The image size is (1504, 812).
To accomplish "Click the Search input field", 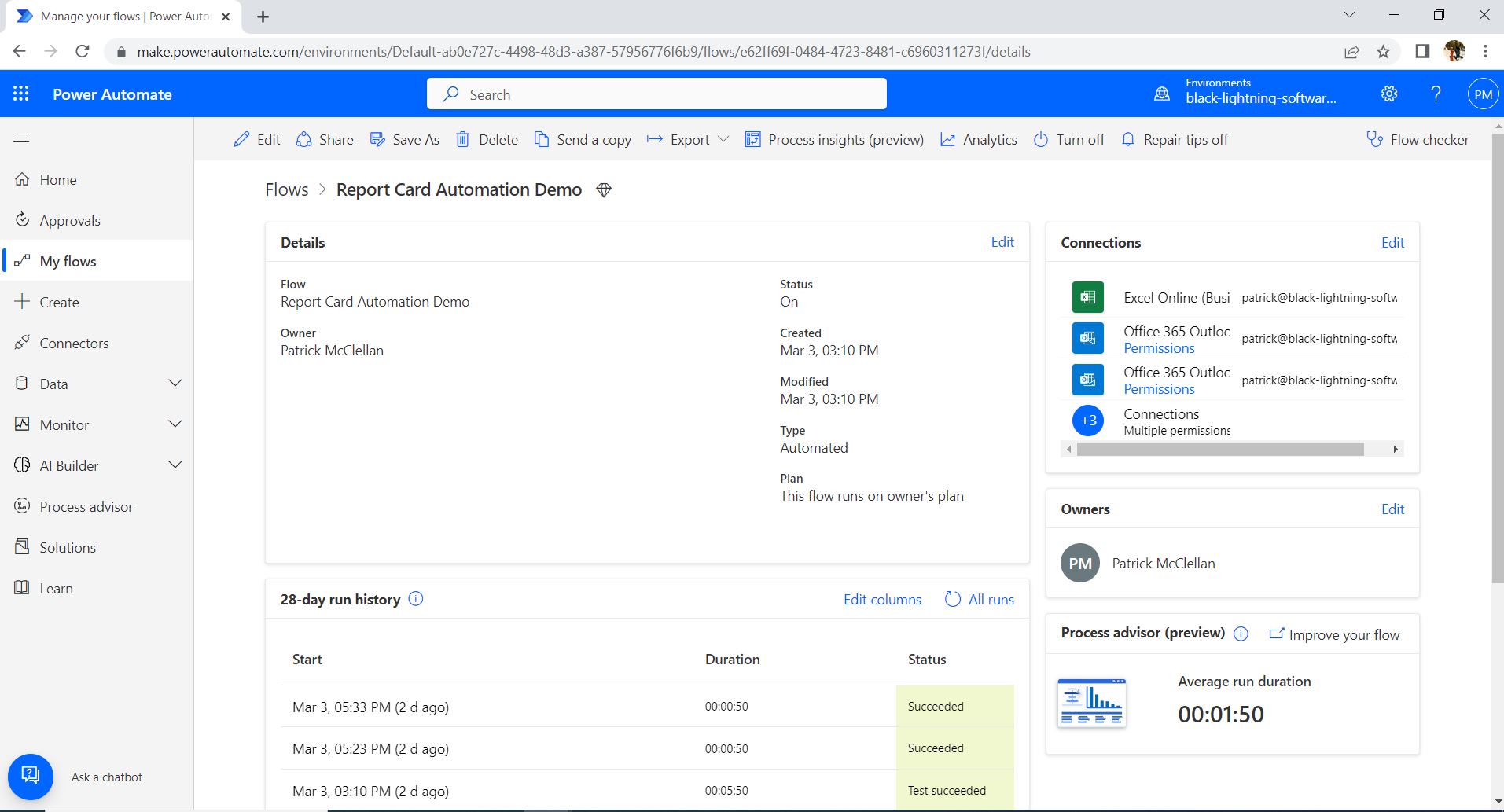I will (656, 94).
